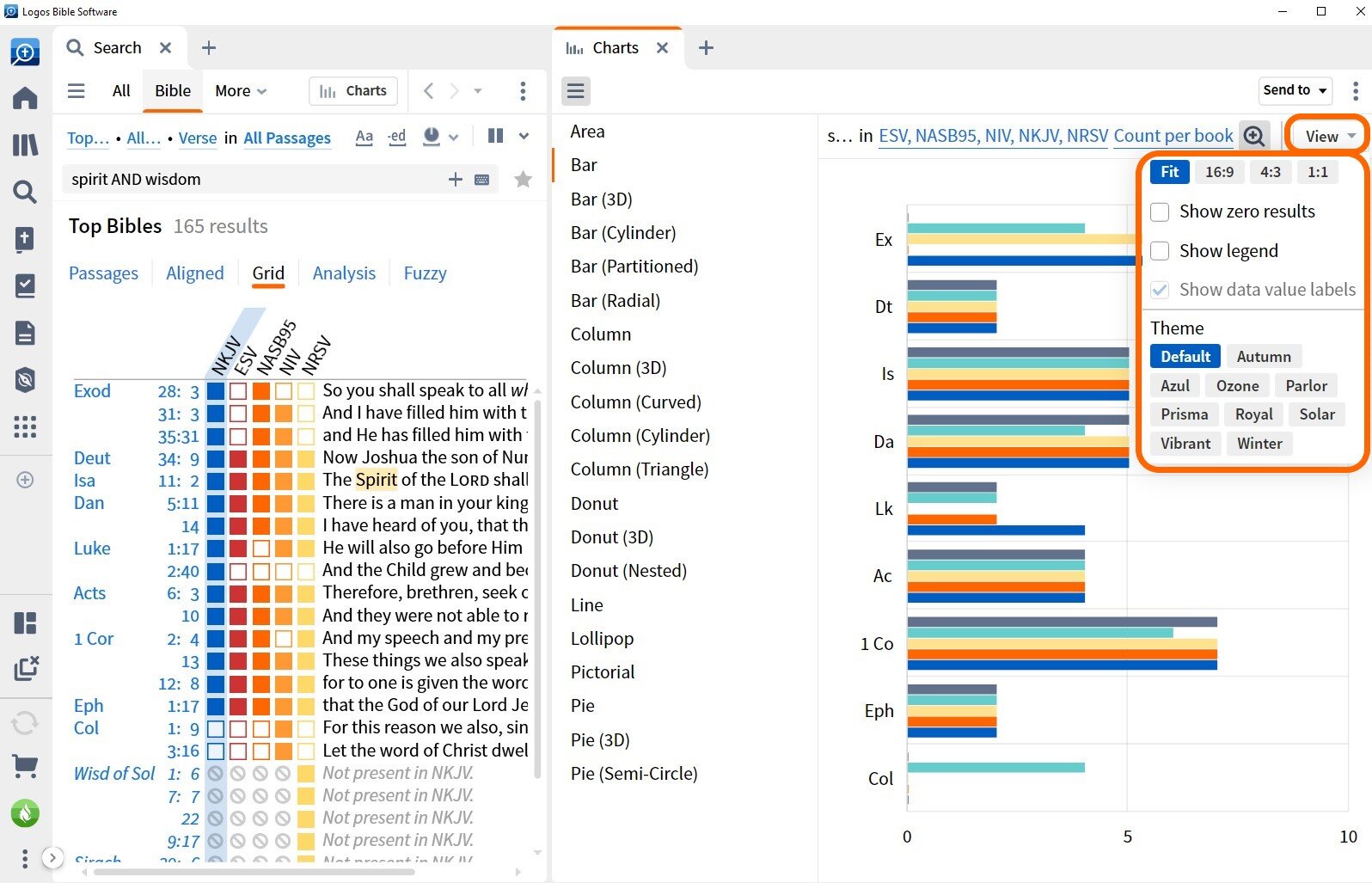This screenshot has height=883, width=1372.
Task: Open the apps grid icon in sidebar
Action: click(x=25, y=426)
